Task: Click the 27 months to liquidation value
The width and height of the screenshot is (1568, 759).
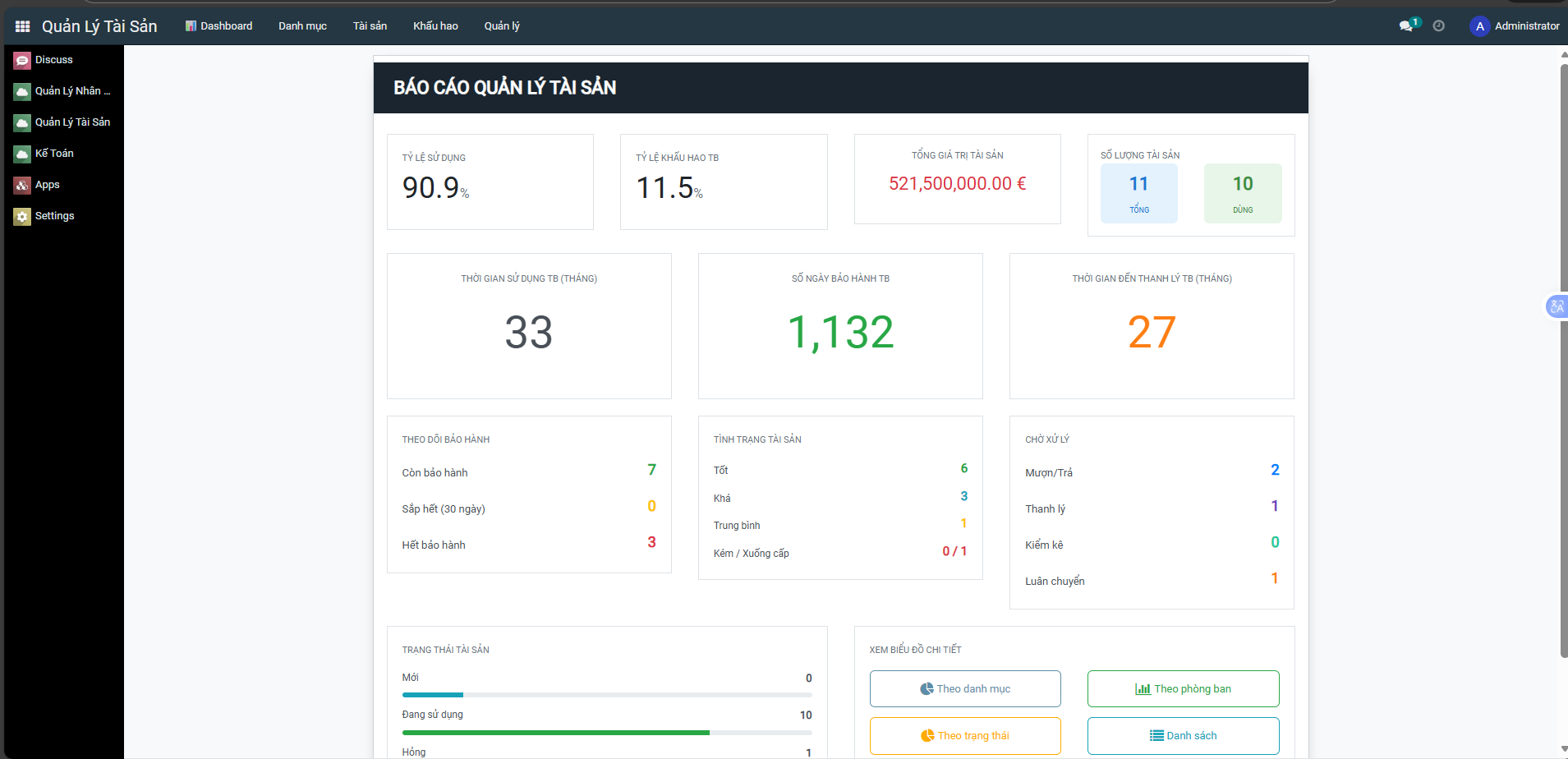Action: coord(1152,333)
